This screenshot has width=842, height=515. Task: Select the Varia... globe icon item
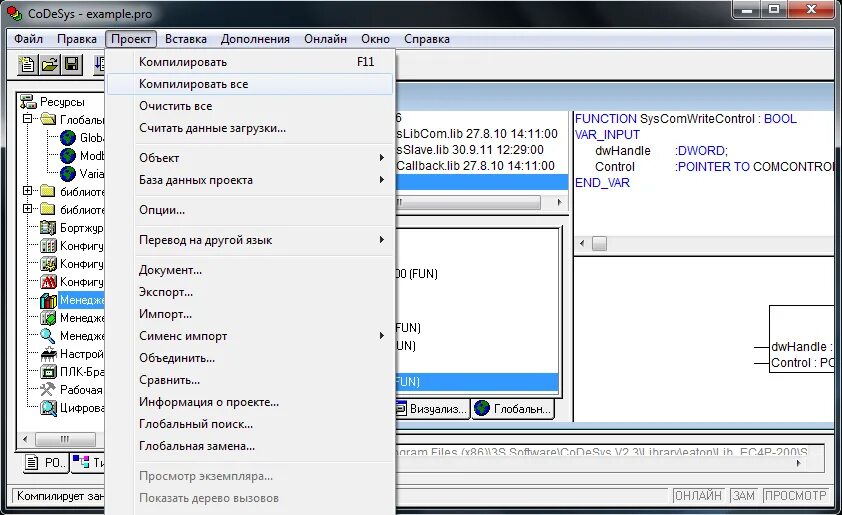point(68,173)
